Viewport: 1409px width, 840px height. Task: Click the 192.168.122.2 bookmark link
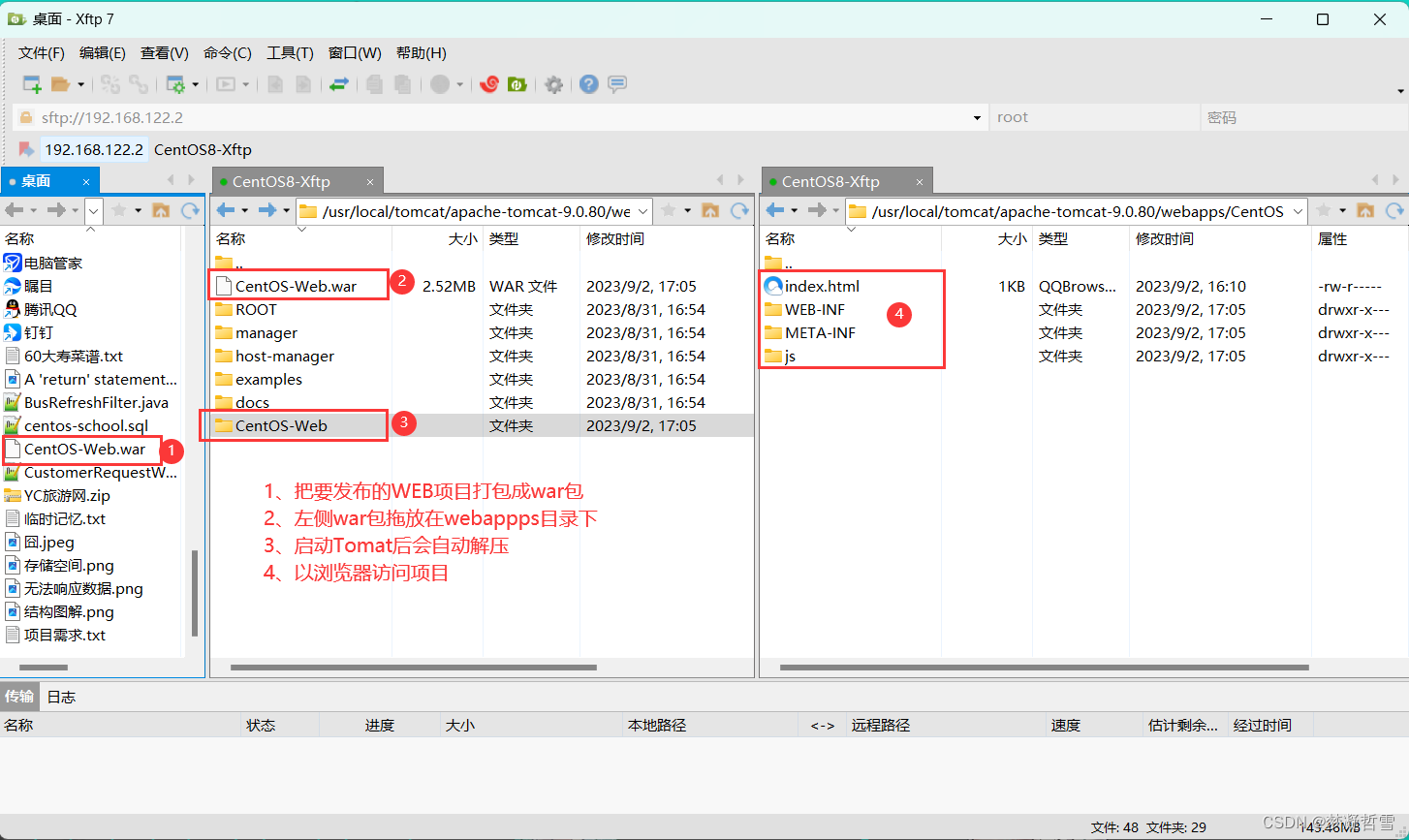pos(94,149)
